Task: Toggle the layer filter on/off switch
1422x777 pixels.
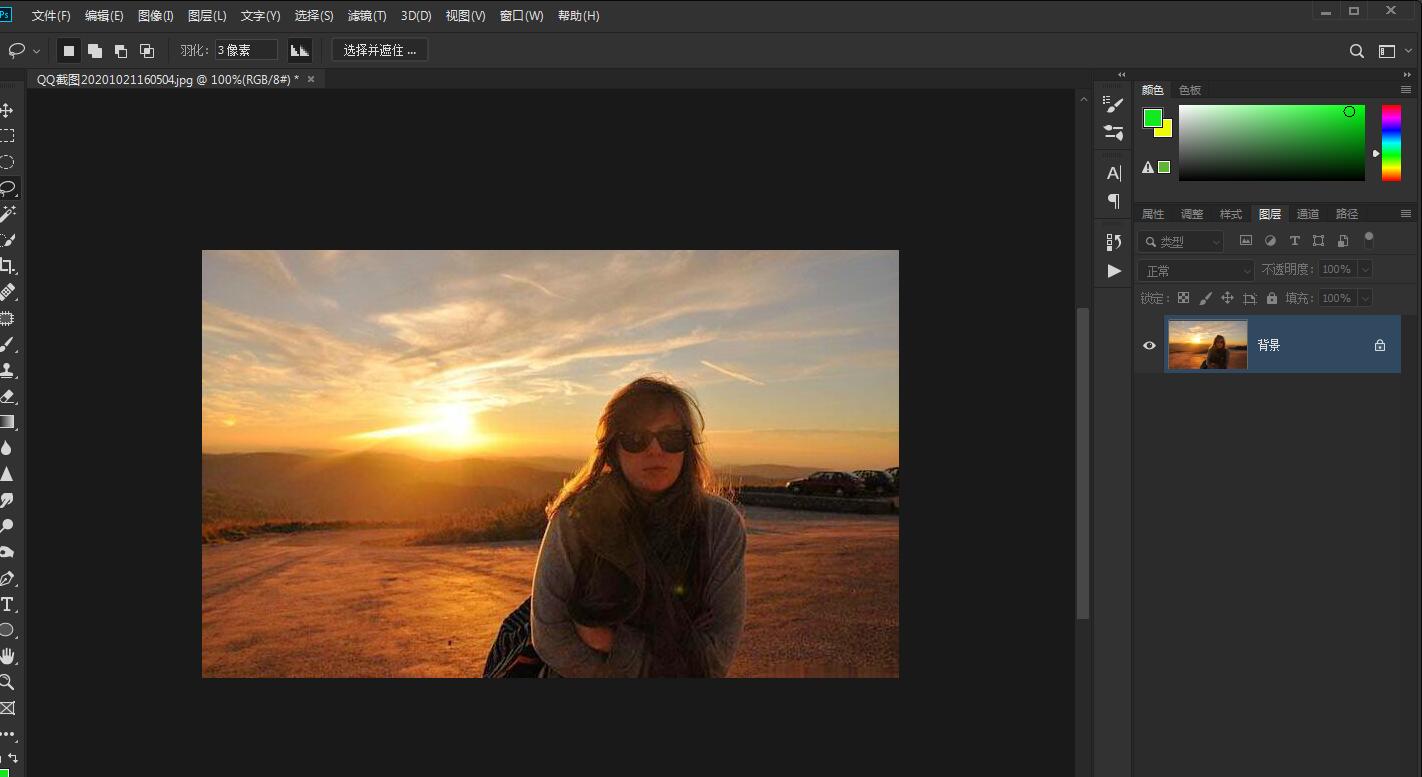Action: coord(1369,239)
